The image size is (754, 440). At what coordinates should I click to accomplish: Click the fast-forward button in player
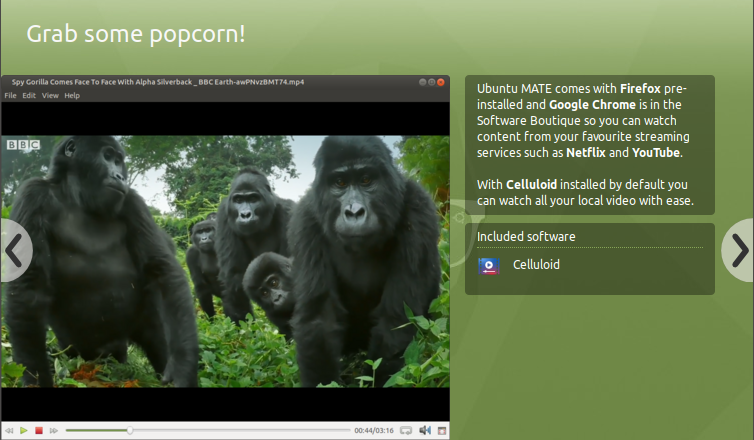coord(54,430)
